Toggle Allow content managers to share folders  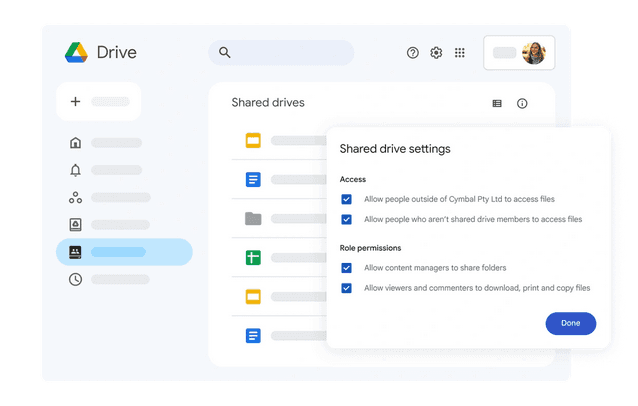346,268
